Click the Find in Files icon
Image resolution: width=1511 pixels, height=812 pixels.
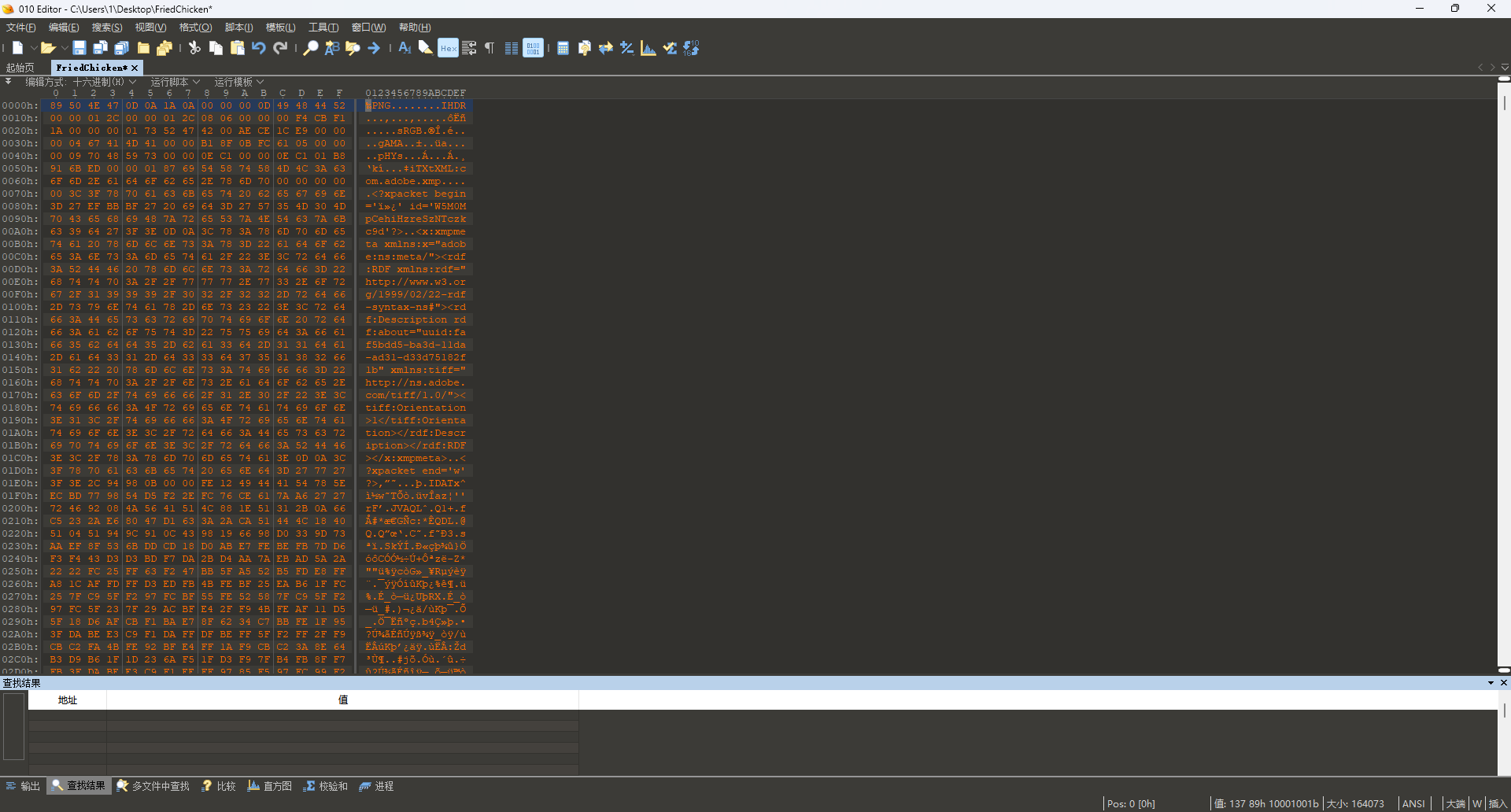pyautogui.click(x=353, y=48)
